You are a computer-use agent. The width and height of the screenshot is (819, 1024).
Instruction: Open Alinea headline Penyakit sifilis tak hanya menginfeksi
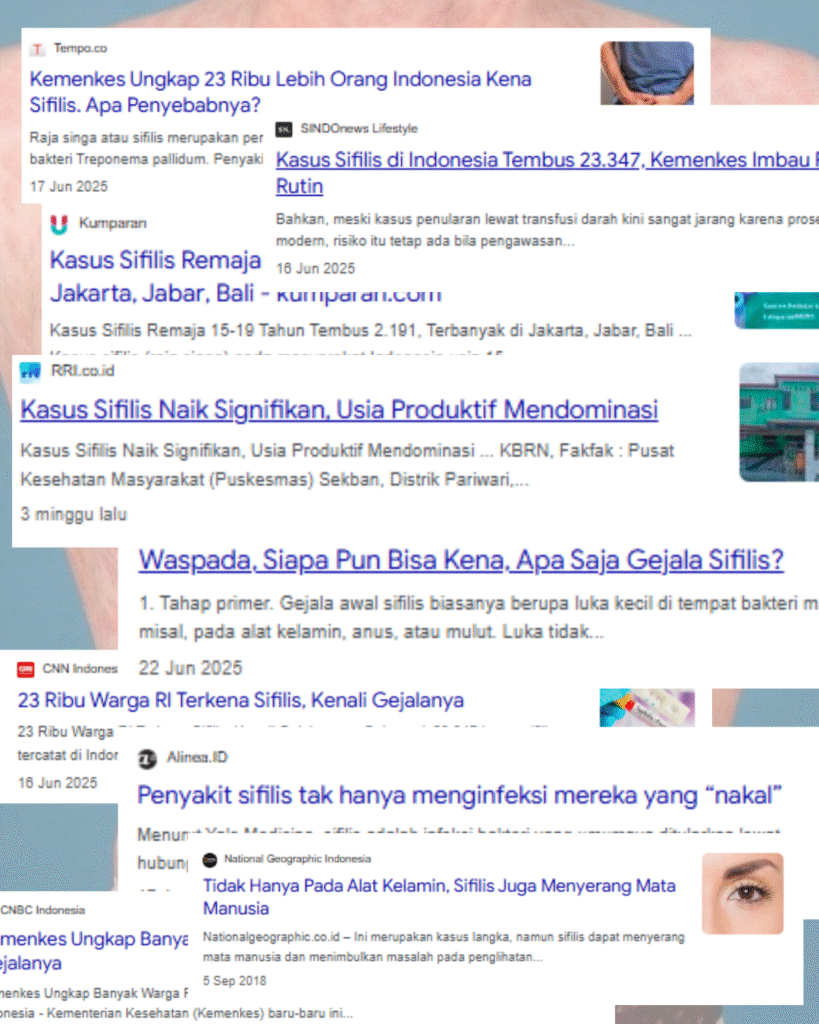pos(459,796)
